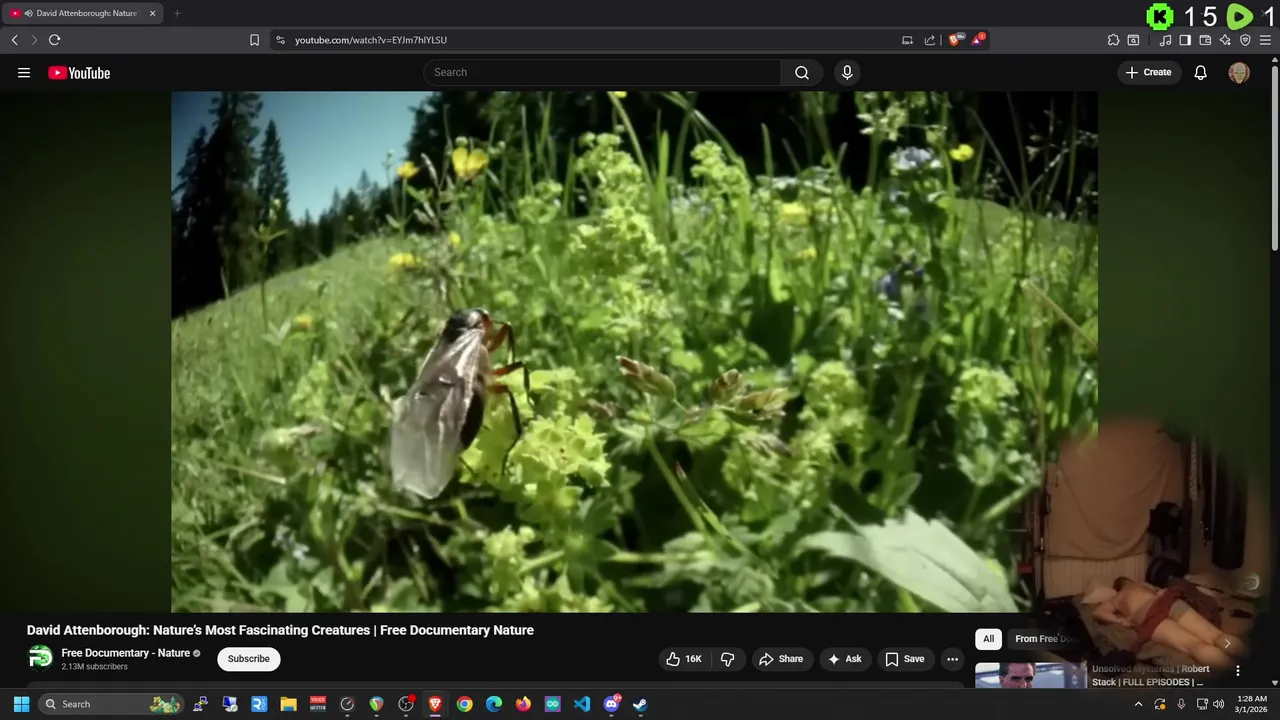Open Visual Studio Code from the taskbar

tap(582, 704)
